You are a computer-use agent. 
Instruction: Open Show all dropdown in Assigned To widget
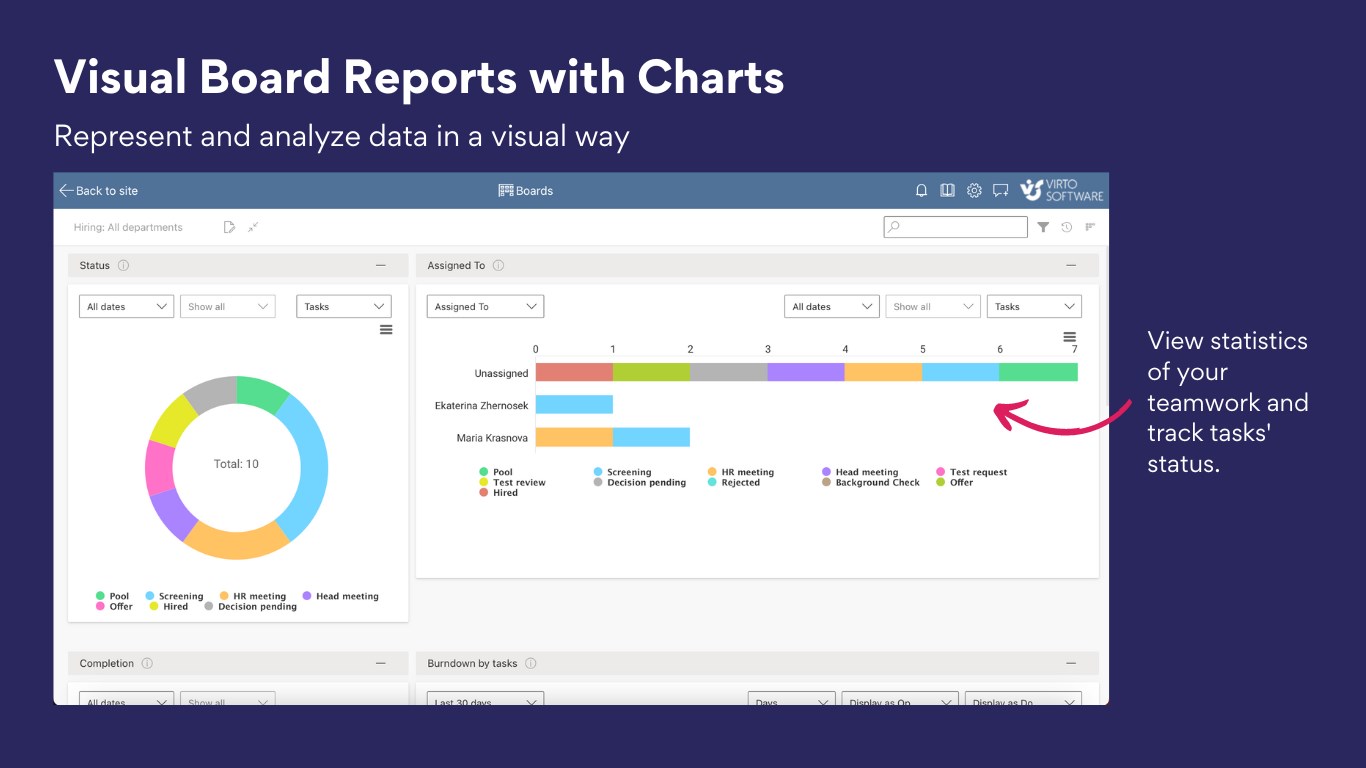point(933,307)
